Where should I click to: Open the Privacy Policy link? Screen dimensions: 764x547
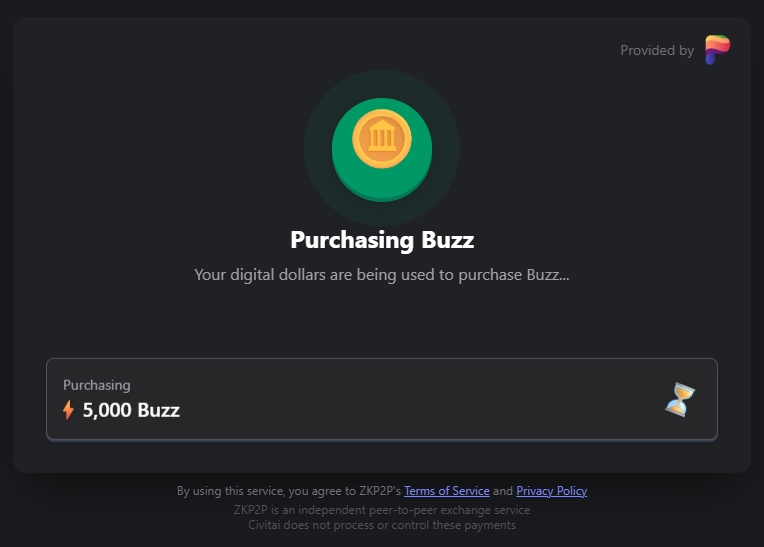point(552,490)
